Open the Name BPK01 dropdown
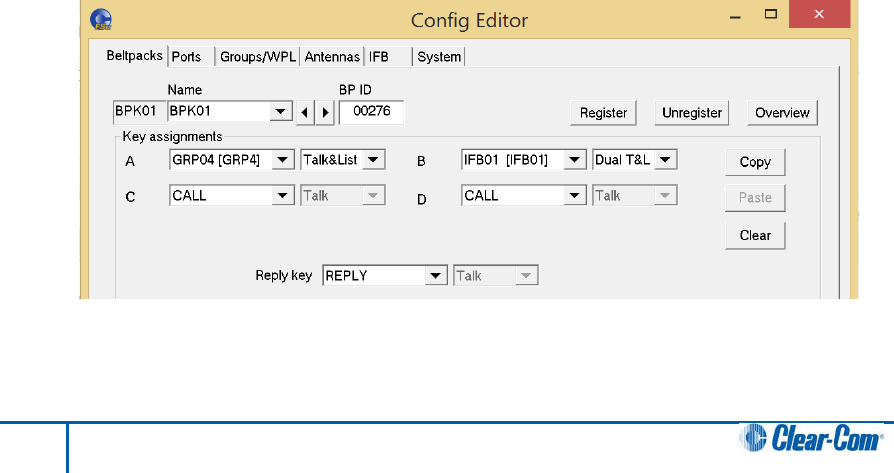 [x=280, y=111]
